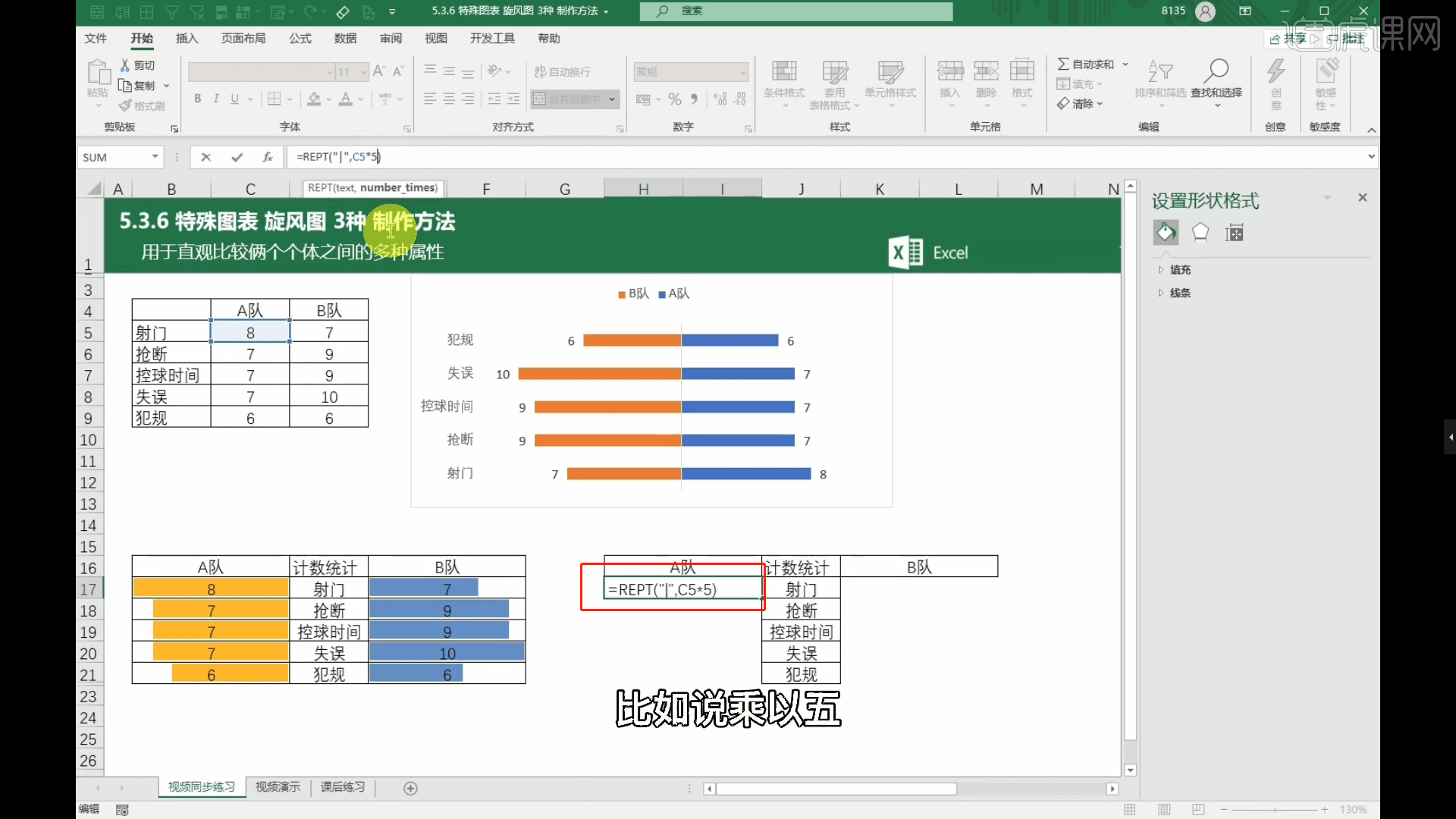This screenshot has height=819, width=1456.
Task: Click the Format cells (格式) icon
Action: click(1022, 72)
